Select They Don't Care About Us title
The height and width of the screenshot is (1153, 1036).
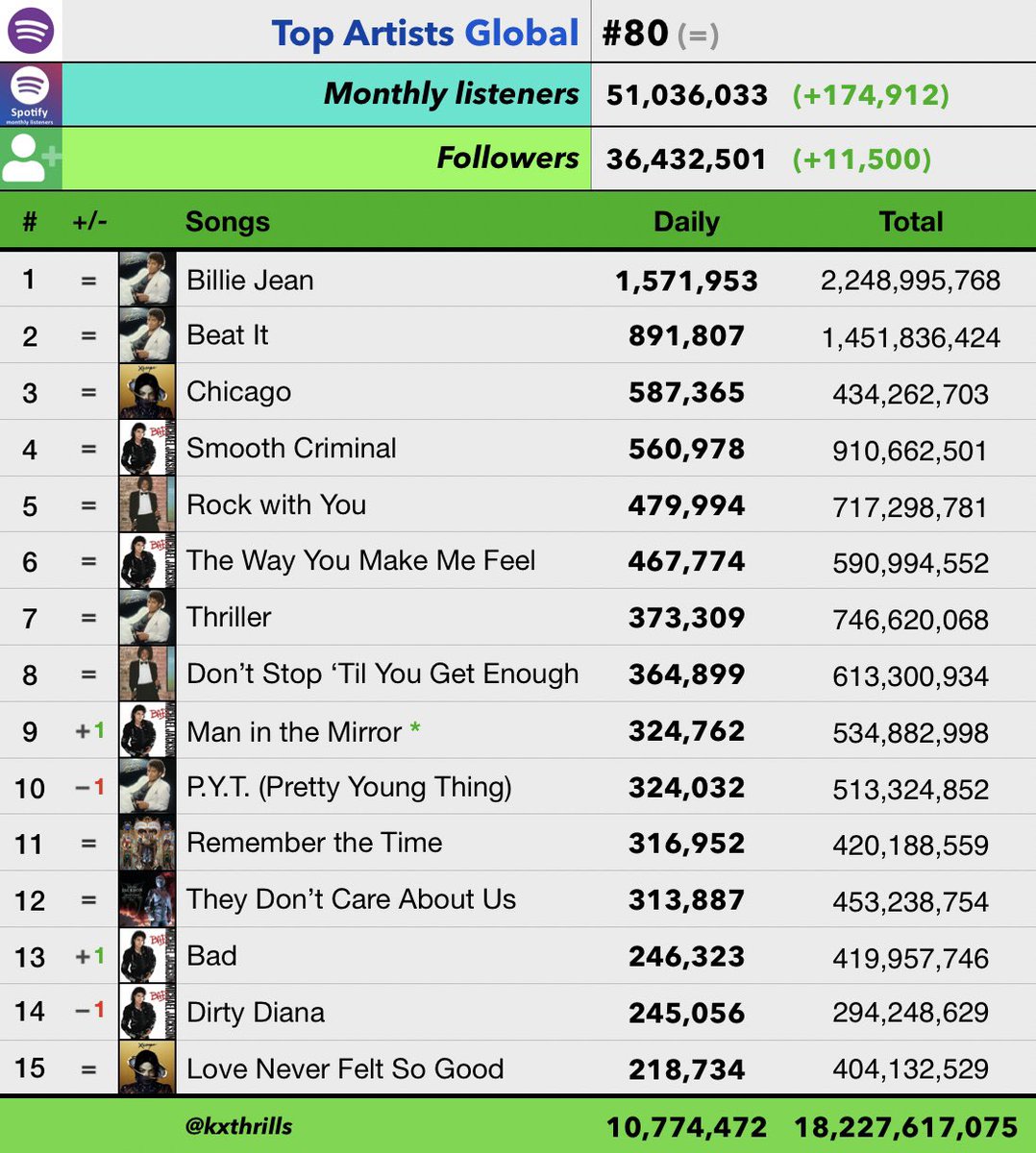point(351,899)
